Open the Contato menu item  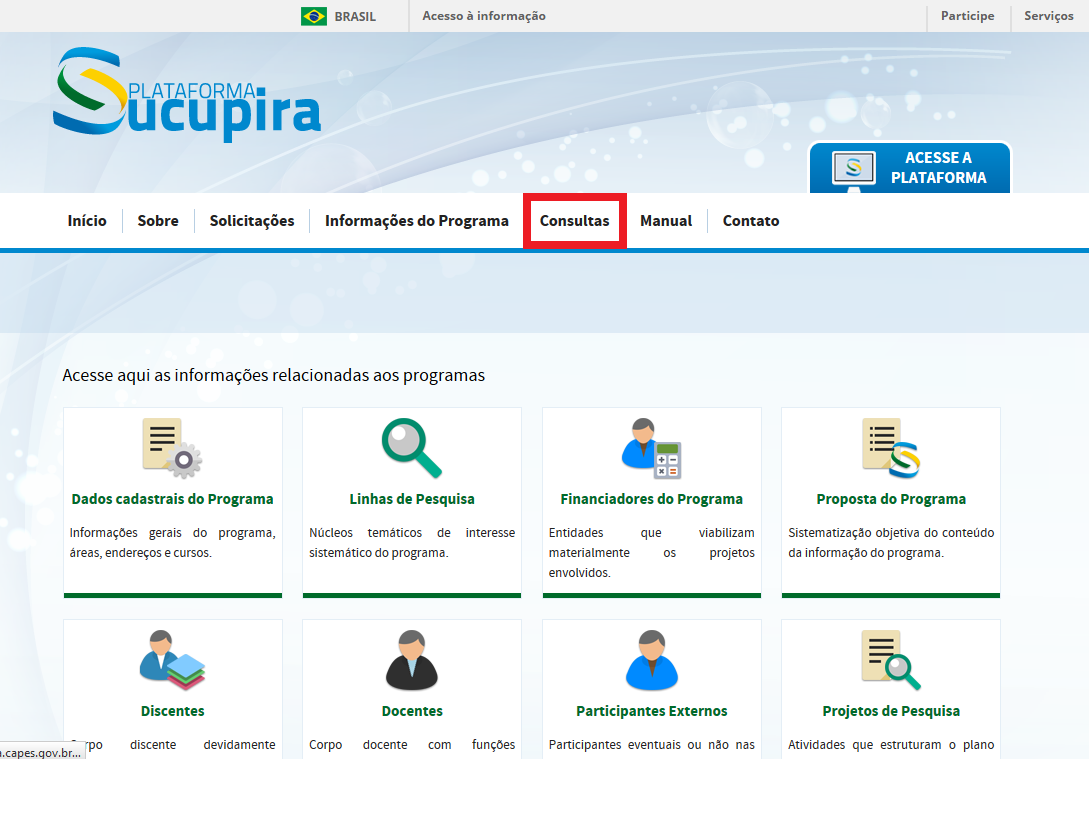tap(751, 221)
